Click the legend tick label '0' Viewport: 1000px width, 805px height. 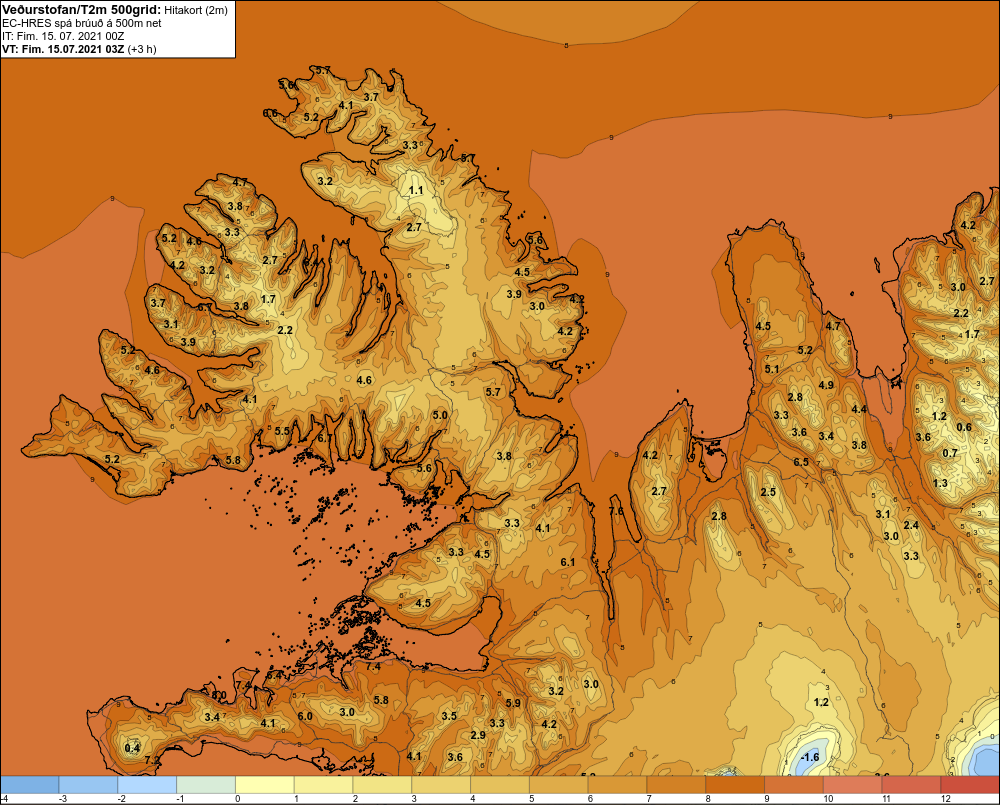[x=238, y=799]
